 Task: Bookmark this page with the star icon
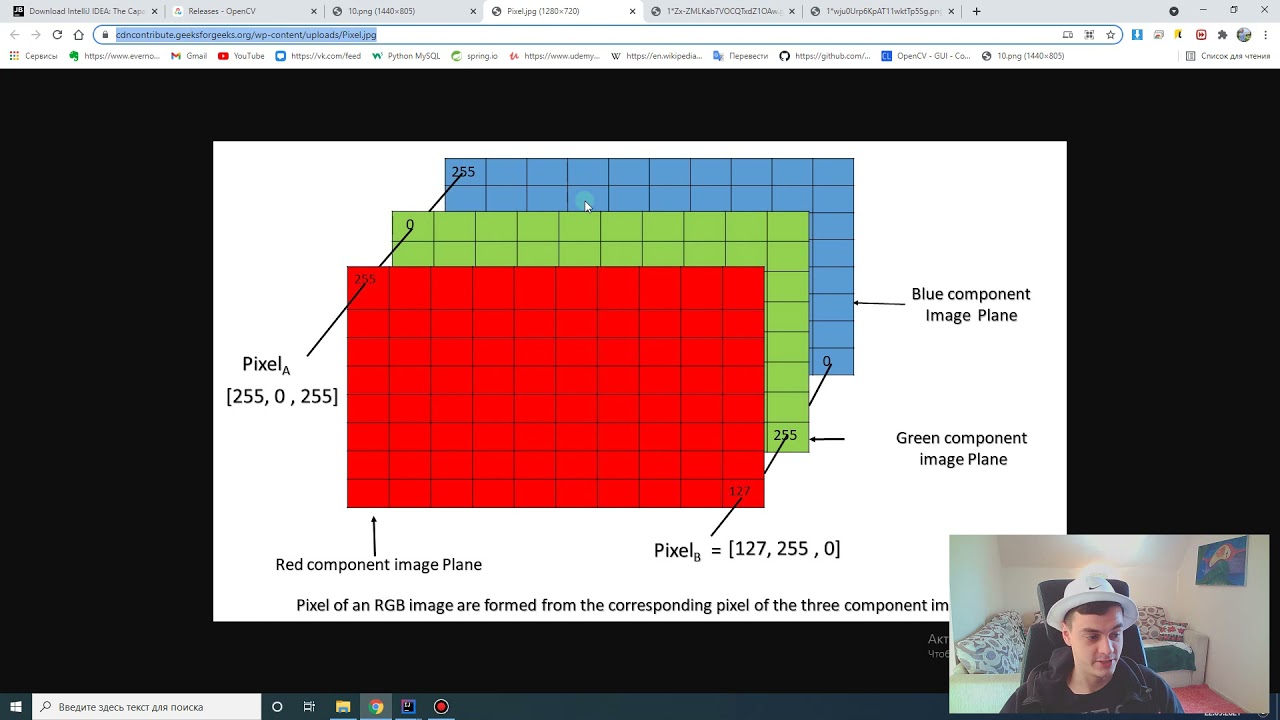click(1110, 34)
